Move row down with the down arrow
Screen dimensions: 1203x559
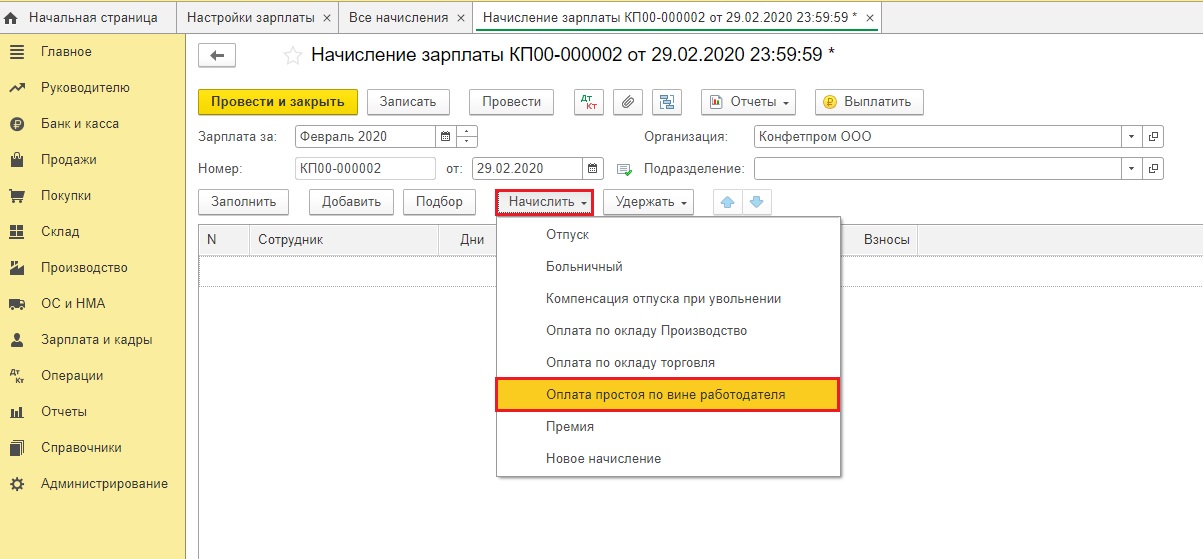tap(756, 202)
